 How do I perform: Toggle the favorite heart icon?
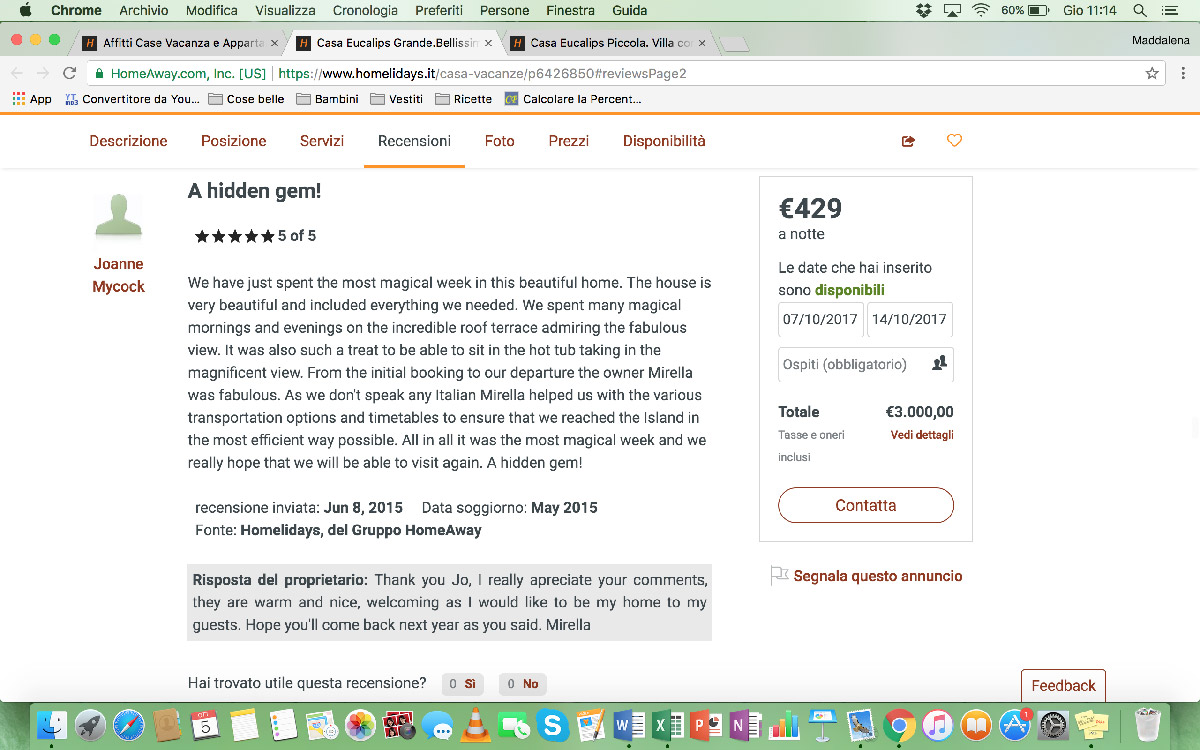[x=954, y=141]
